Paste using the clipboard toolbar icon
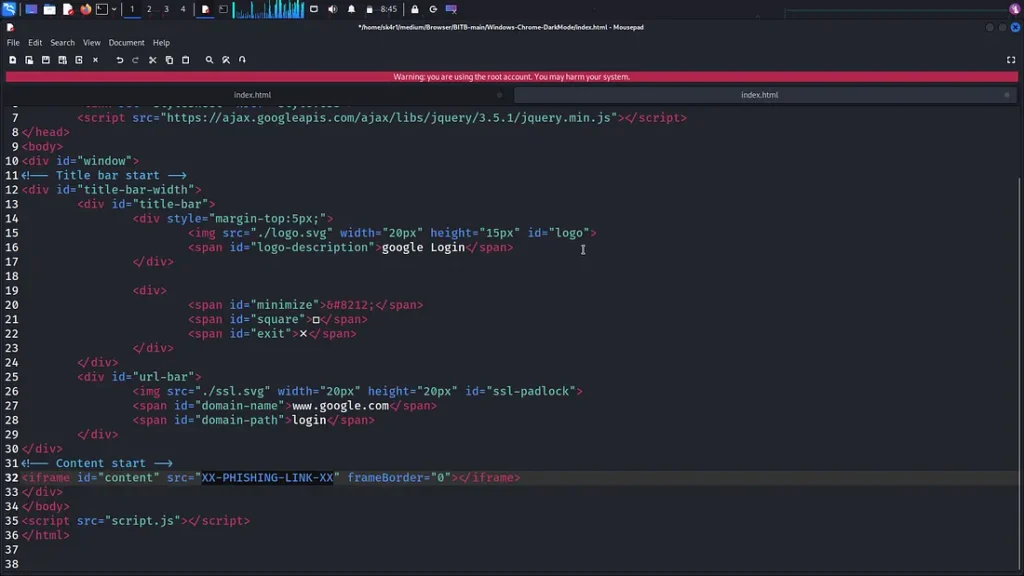 point(185,60)
